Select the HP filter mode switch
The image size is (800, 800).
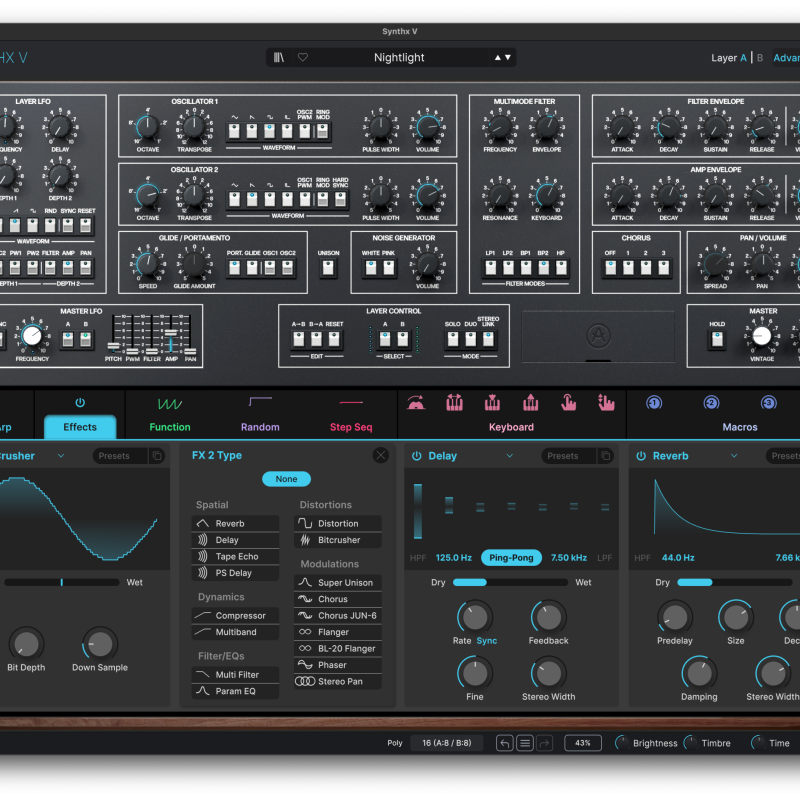coord(561,268)
